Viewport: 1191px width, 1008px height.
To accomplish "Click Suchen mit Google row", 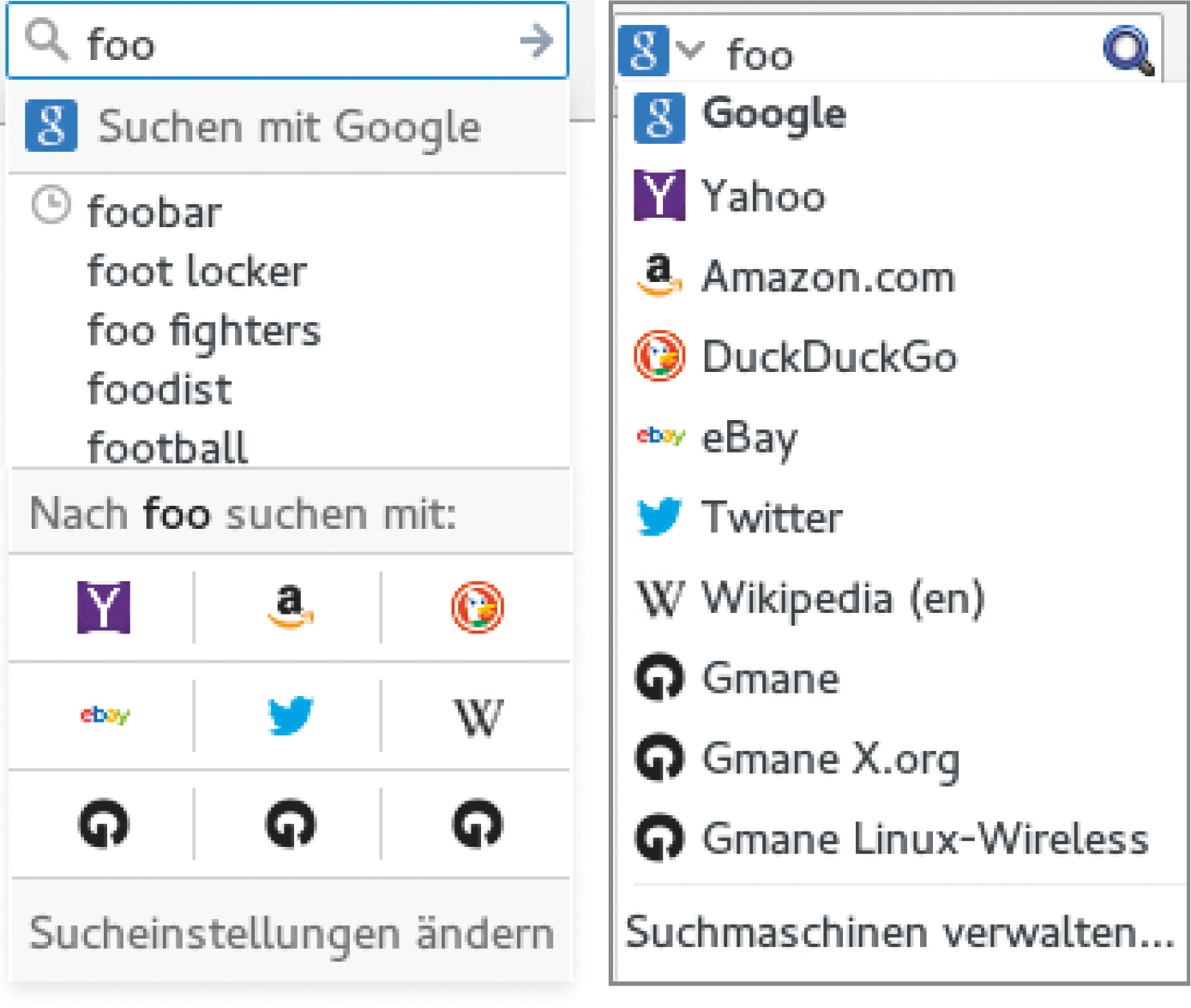I will pyautogui.click(x=288, y=127).
